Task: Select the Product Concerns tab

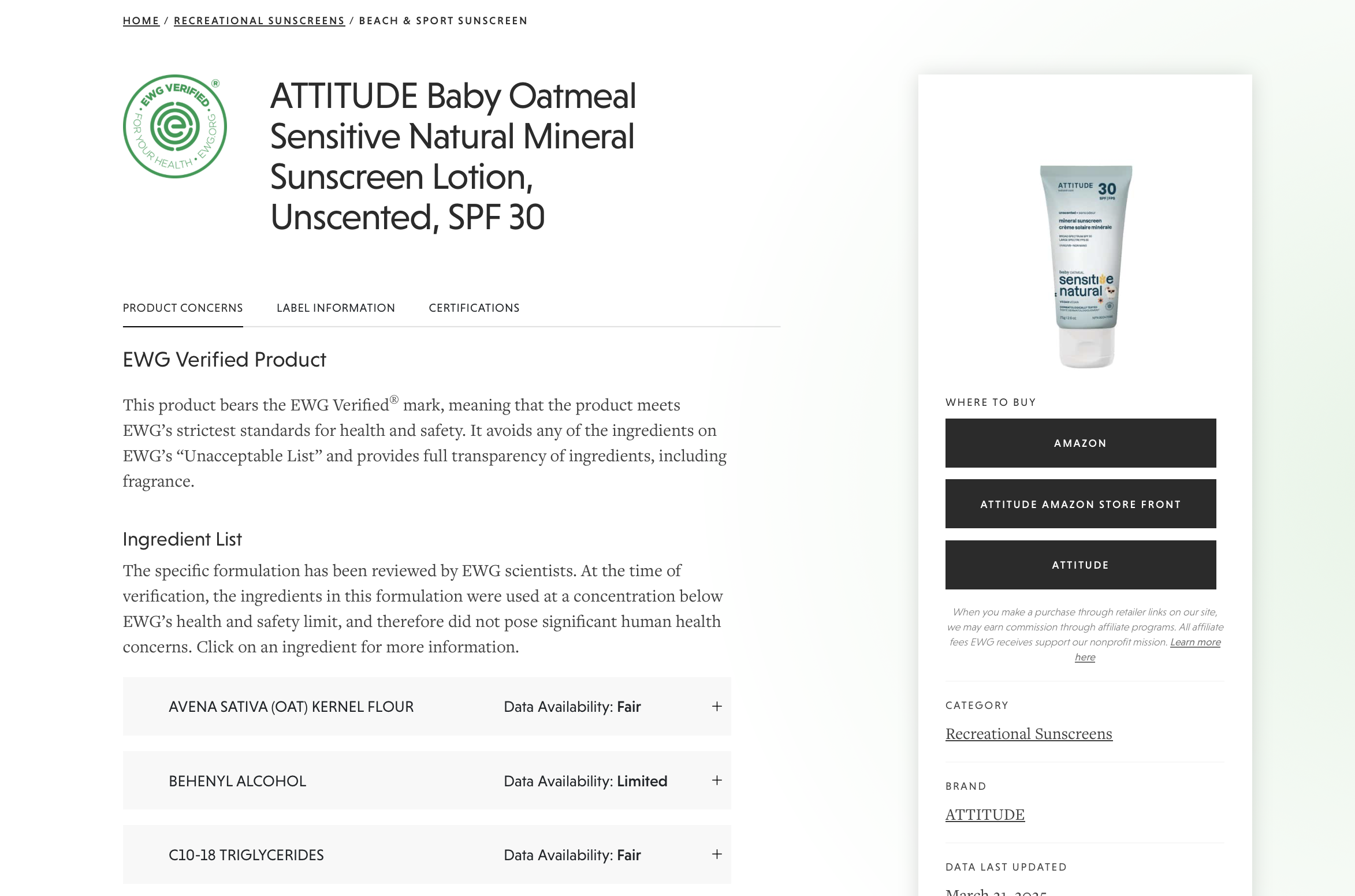Action: [183, 308]
